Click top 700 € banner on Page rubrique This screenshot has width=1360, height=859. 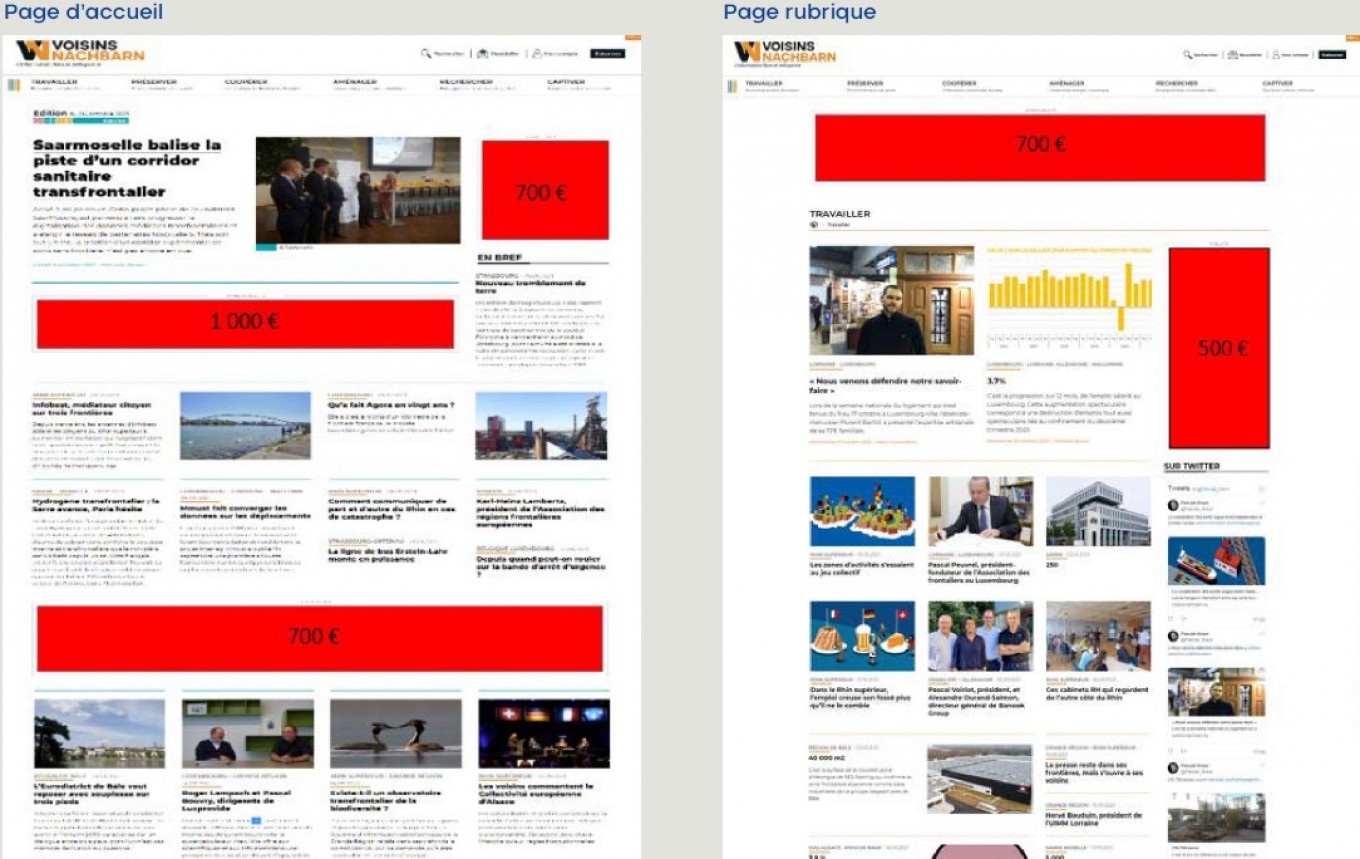click(x=1040, y=147)
